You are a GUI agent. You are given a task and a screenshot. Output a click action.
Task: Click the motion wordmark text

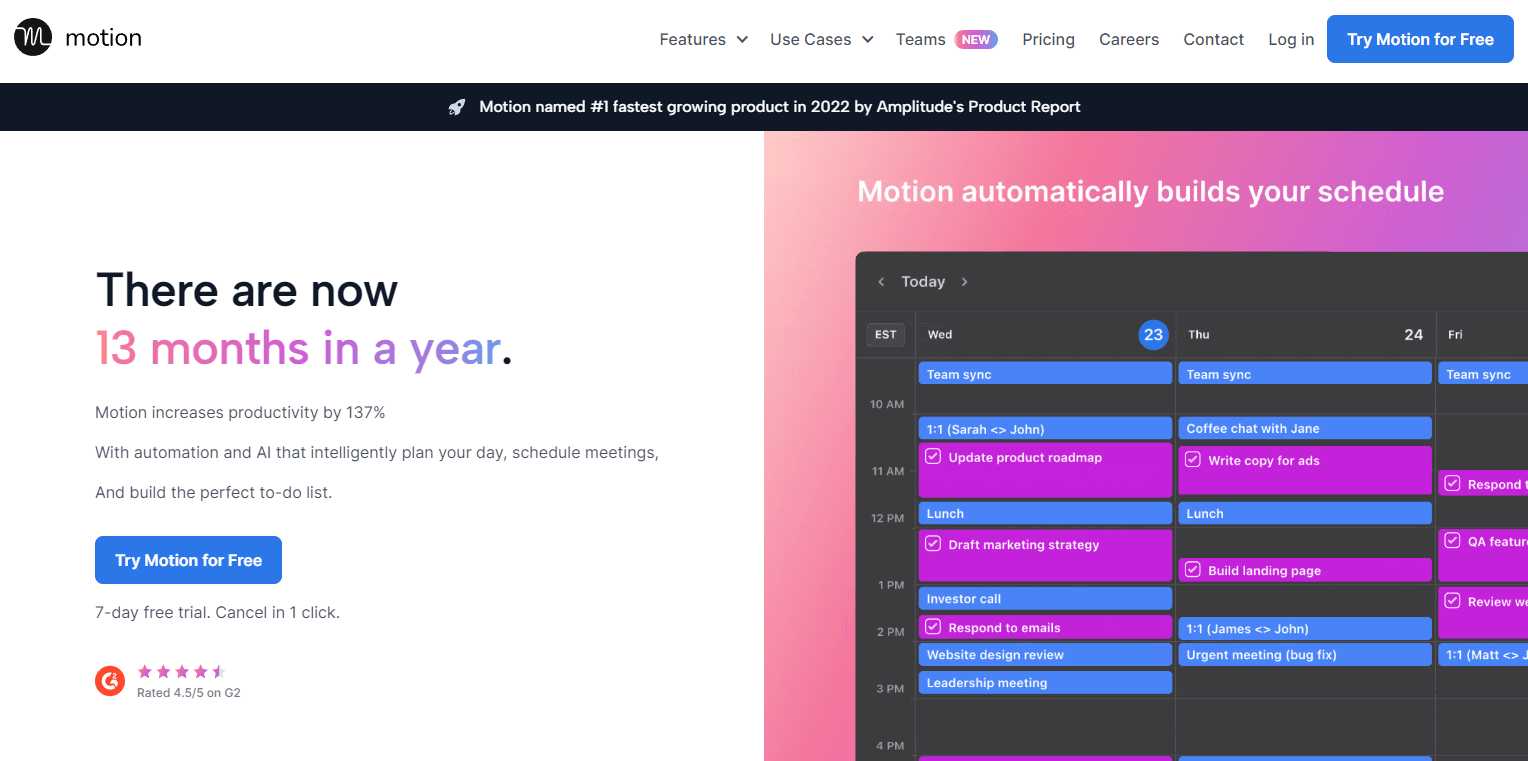103,38
